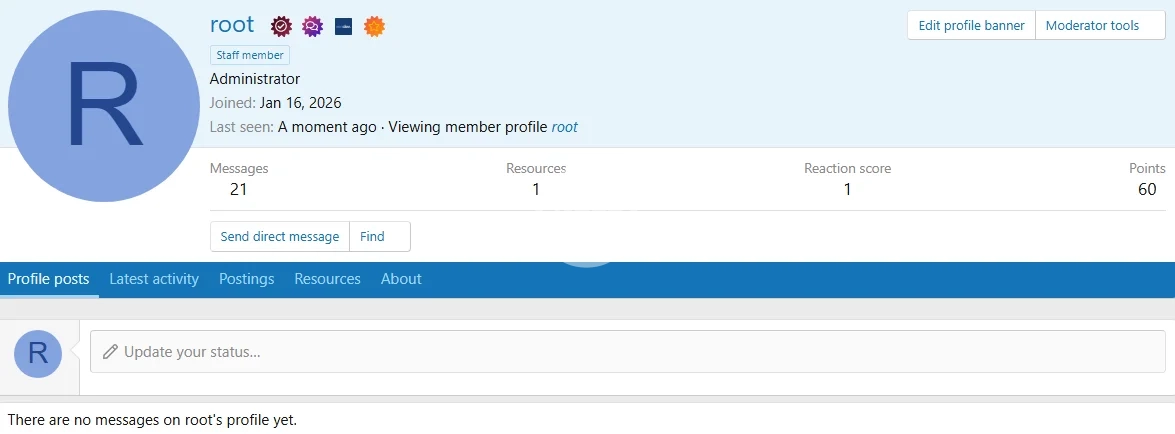
Task: Expand the Find dropdown
Action: pyautogui.click(x=380, y=237)
